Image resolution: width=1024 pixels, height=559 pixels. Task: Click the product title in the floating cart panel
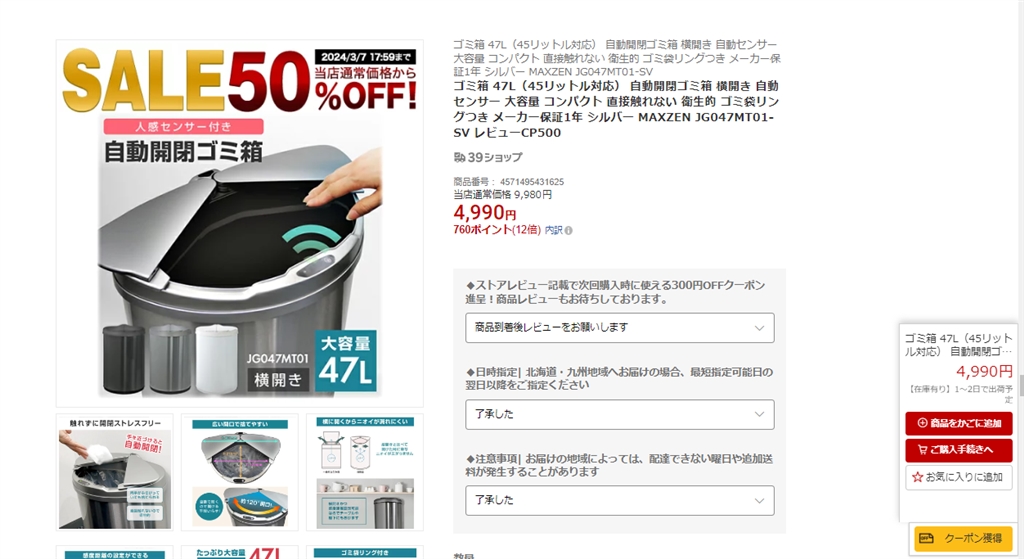pyautogui.click(x=958, y=345)
